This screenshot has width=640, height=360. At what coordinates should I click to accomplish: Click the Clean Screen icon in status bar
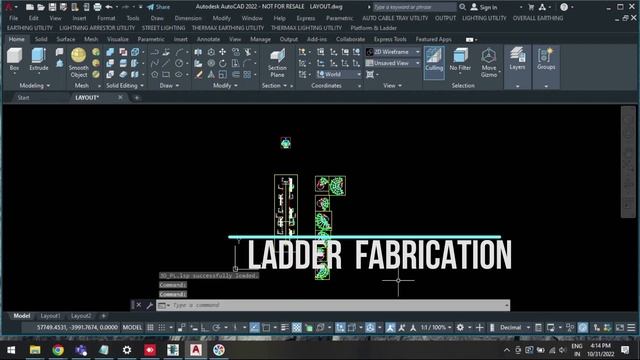pyautogui.click(x=620, y=327)
